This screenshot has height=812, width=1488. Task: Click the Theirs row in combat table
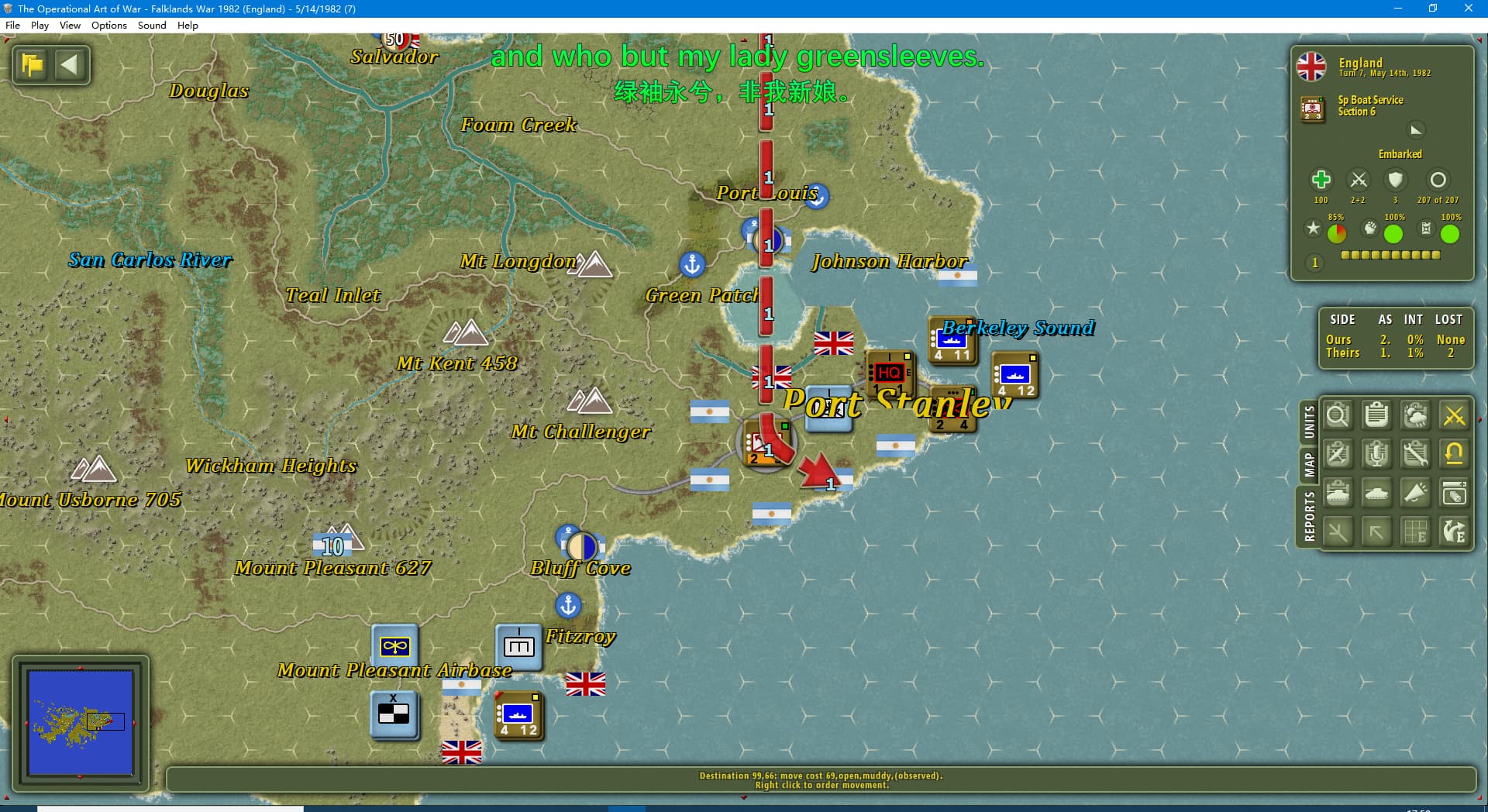pyautogui.click(x=1395, y=353)
